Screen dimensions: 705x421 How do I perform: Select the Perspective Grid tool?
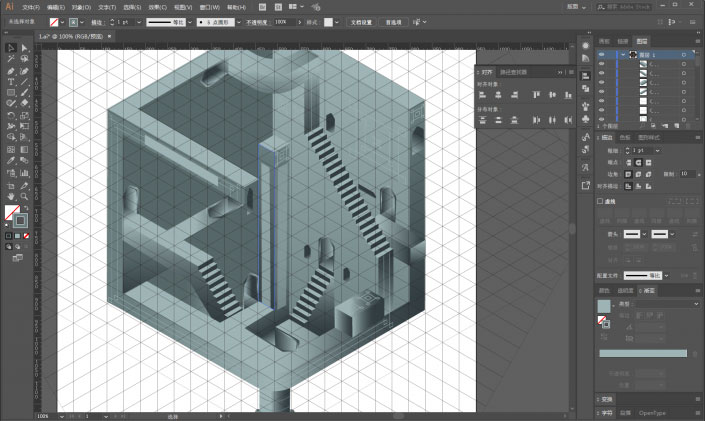point(24,137)
